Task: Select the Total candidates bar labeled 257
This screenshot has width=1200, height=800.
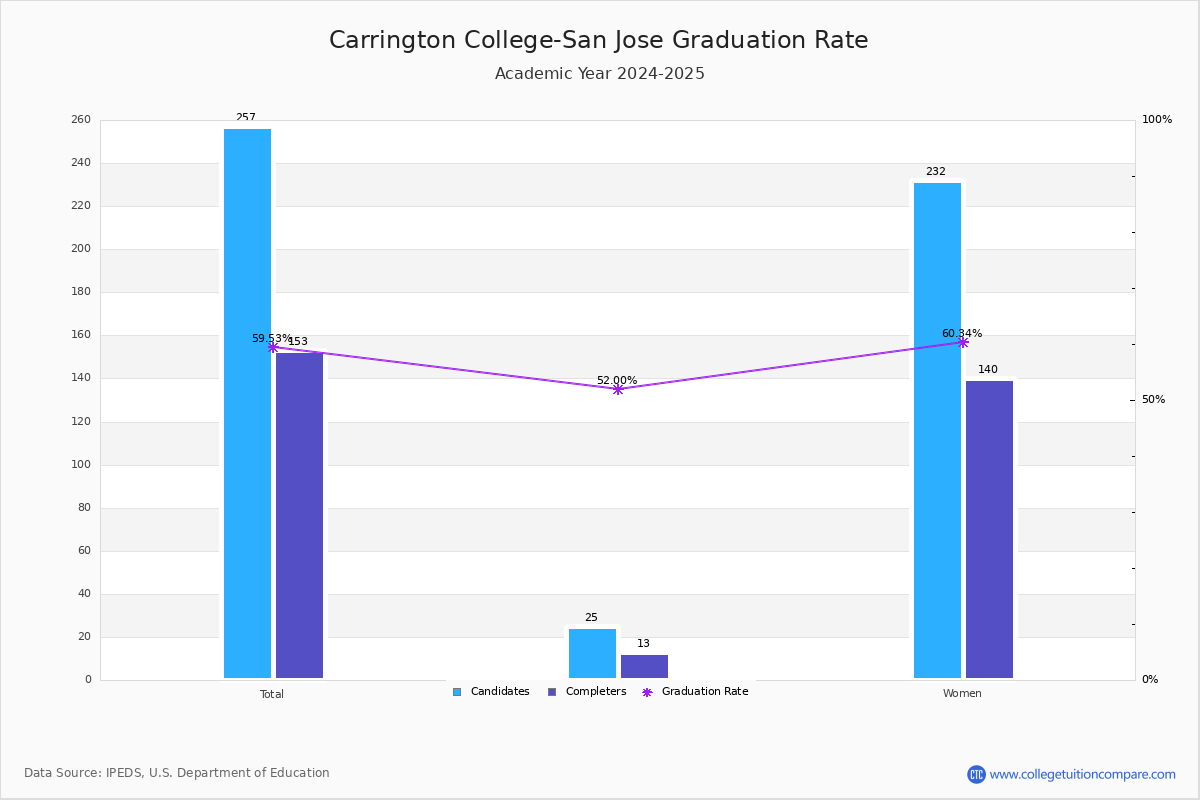Action: pos(247,404)
